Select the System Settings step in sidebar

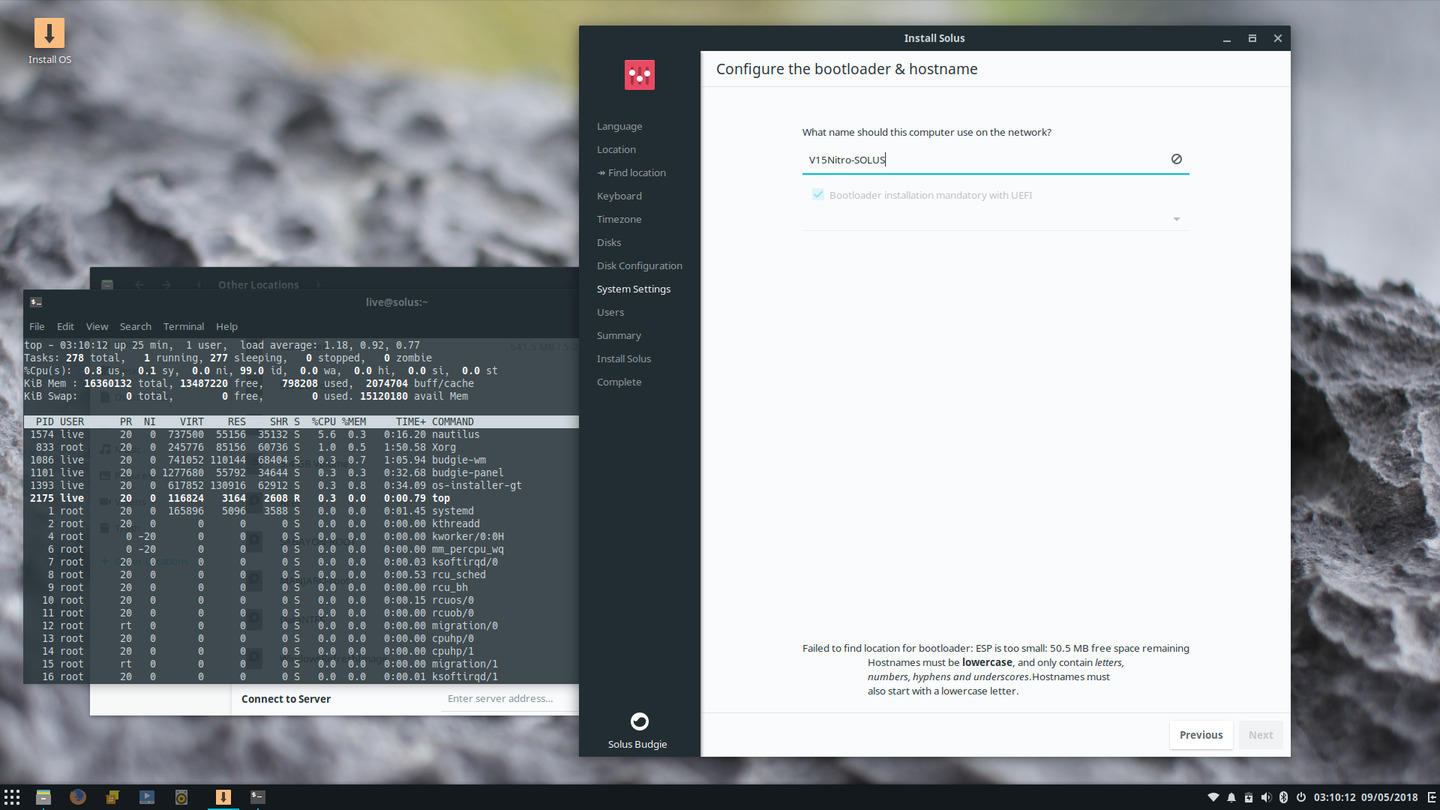[633, 289]
